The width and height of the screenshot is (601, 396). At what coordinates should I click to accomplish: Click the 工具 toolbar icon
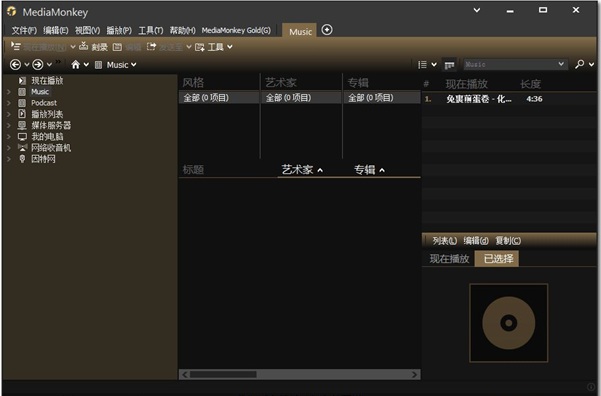coord(200,47)
